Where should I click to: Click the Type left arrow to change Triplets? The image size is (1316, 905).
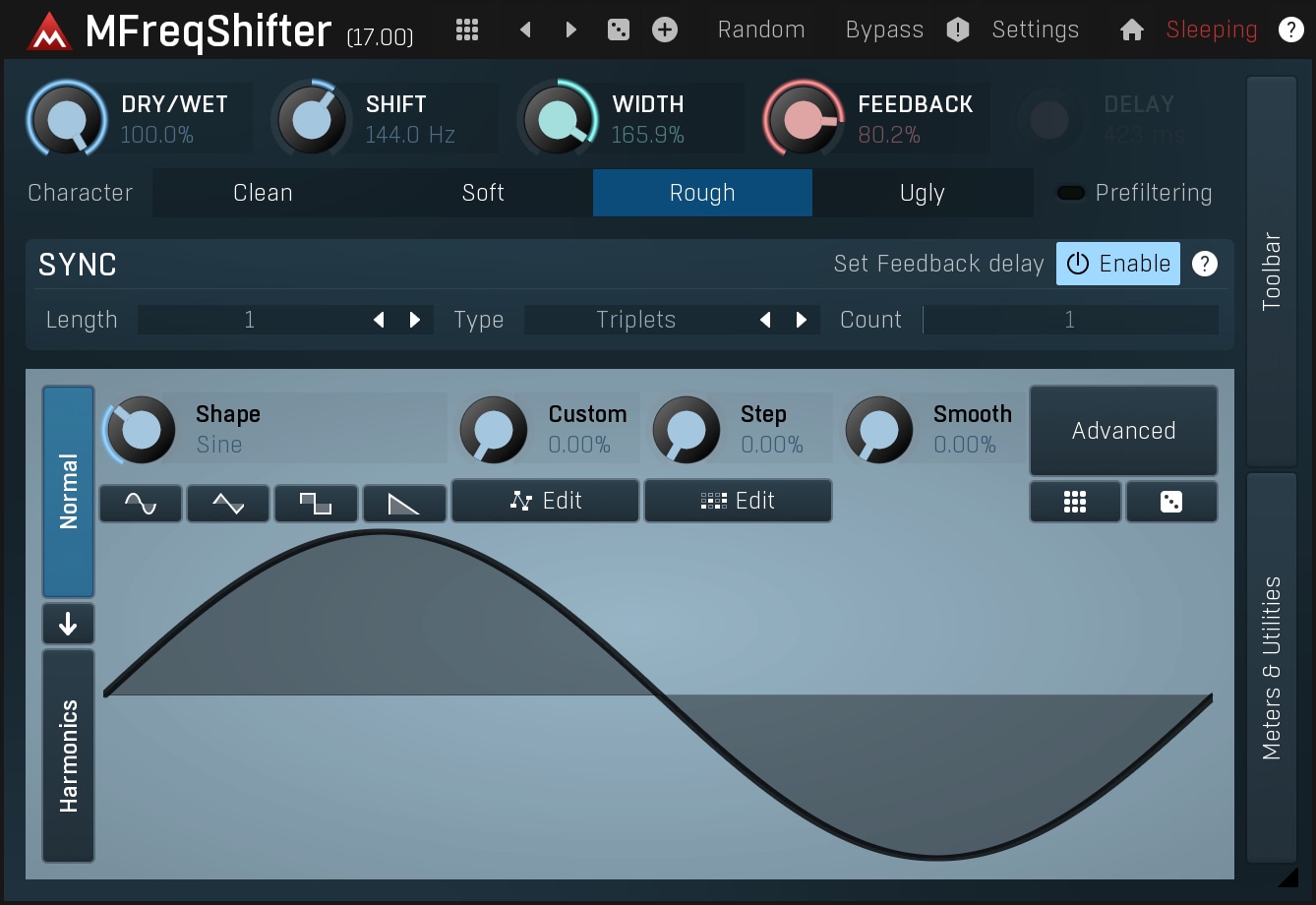[764, 320]
